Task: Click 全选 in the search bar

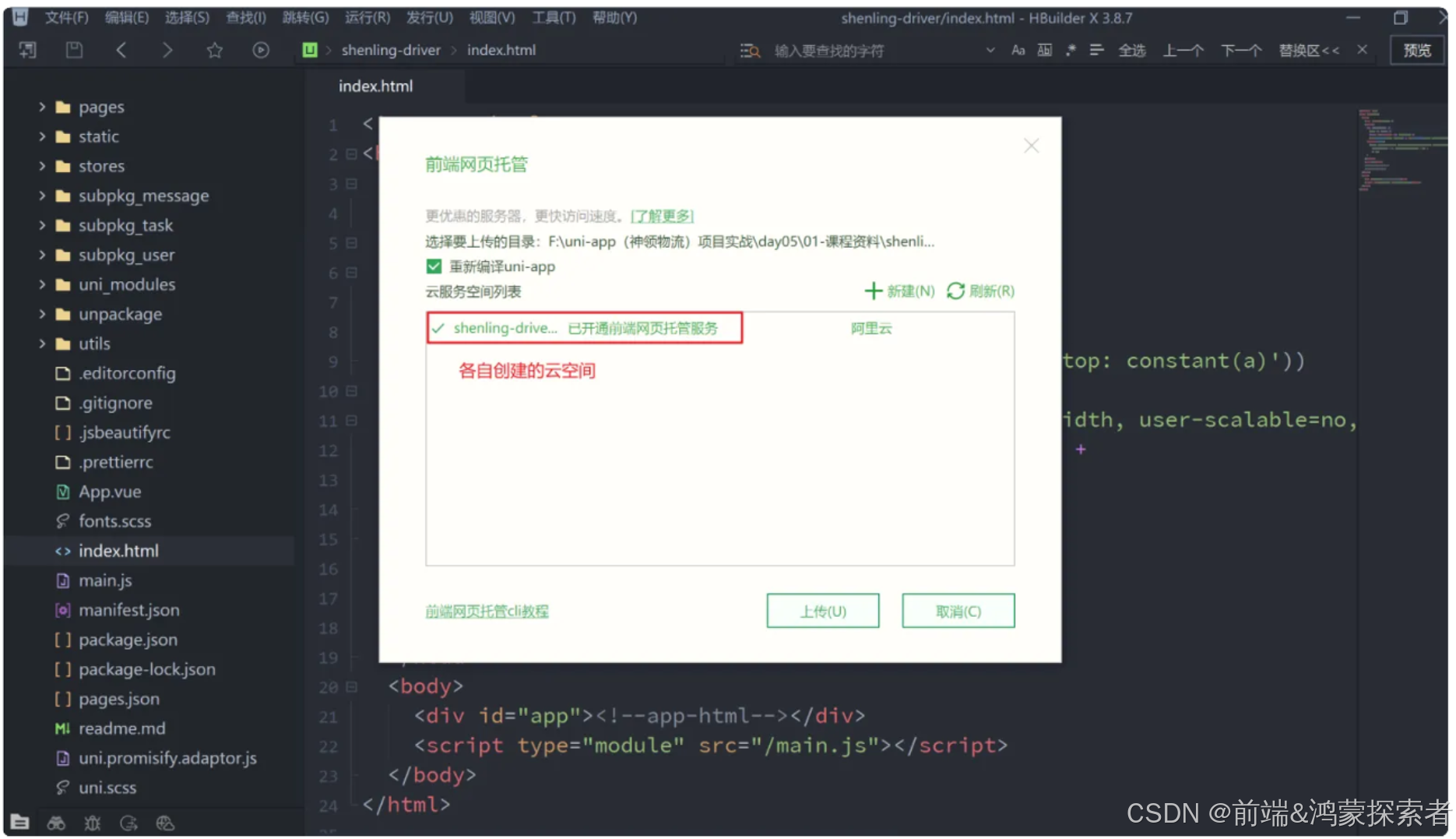Action: coord(1132,51)
